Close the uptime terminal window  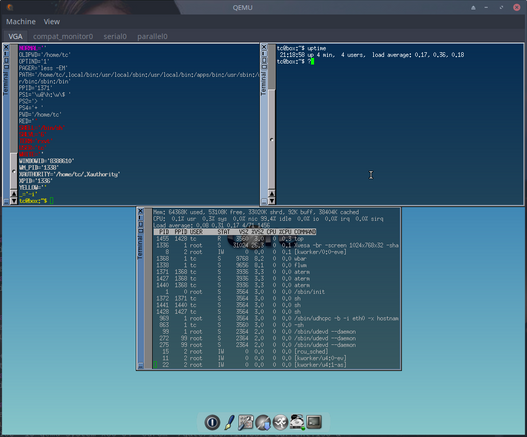(x=264, y=47)
